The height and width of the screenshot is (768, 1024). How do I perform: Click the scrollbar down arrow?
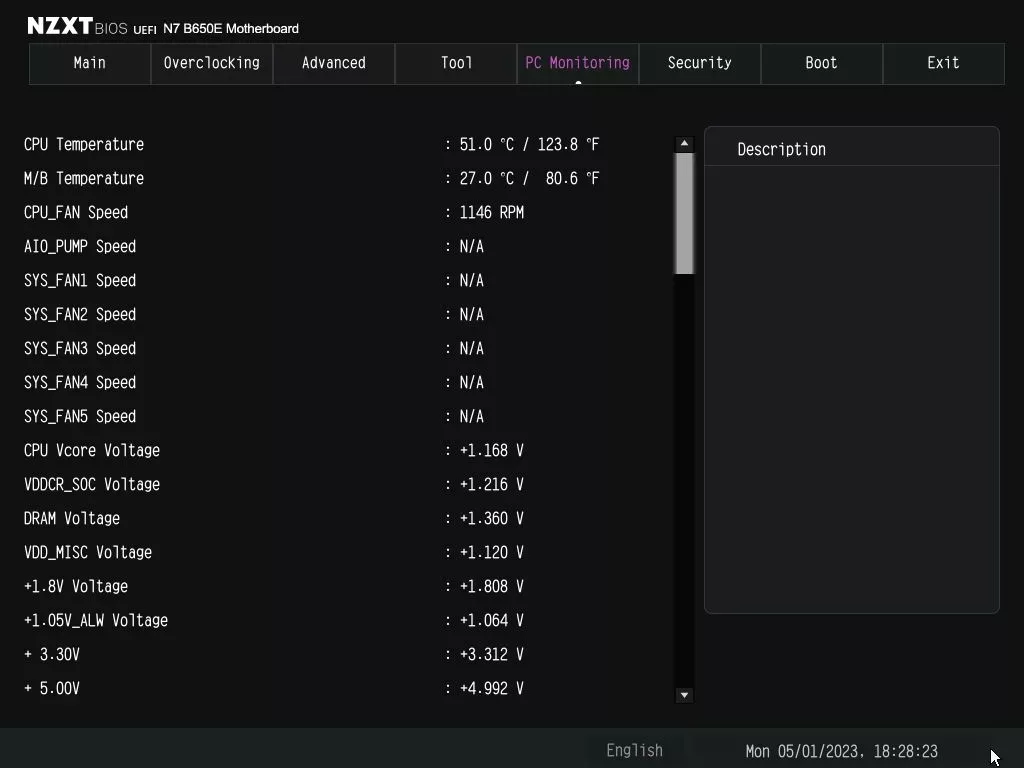(x=684, y=695)
